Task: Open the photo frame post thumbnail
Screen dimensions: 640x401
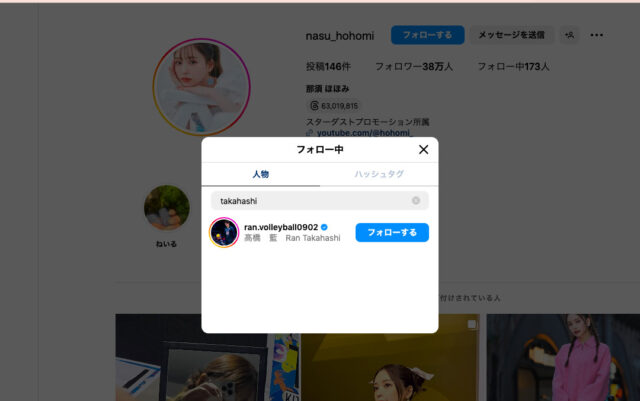Action: (207, 367)
